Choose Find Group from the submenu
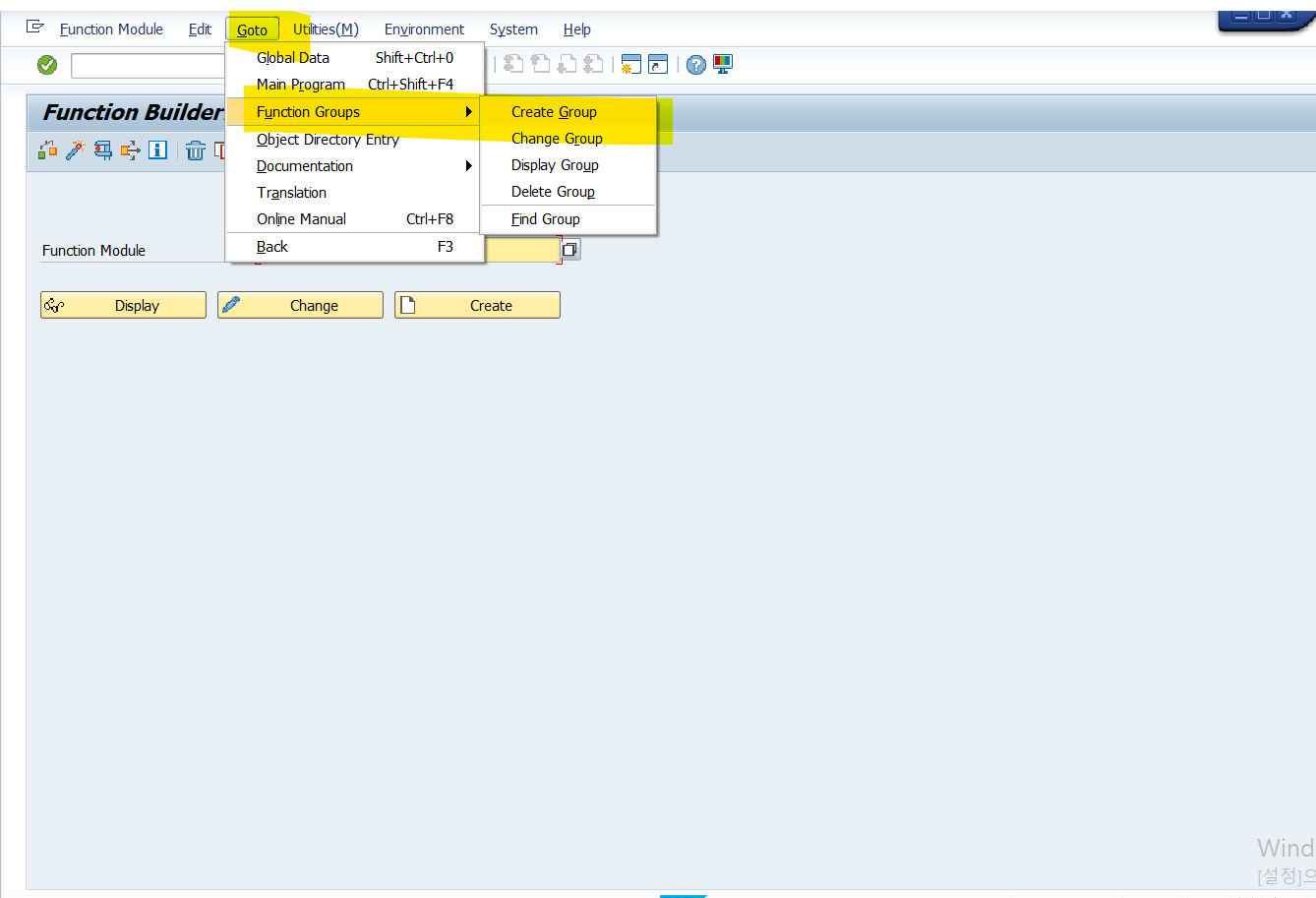Viewport: 1316px width, 898px height. pos(568,219)
